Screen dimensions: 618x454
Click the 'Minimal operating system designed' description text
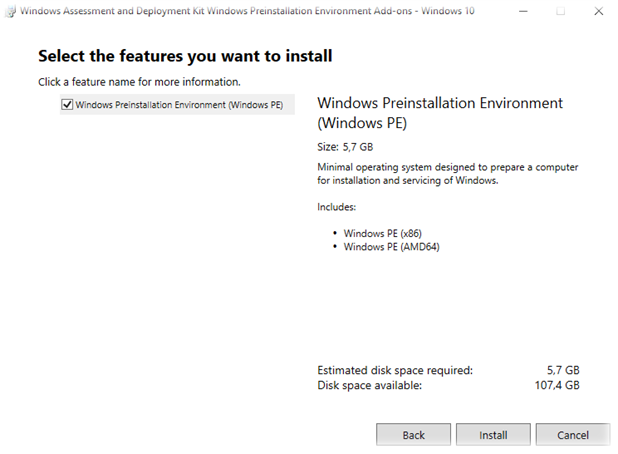447,174
